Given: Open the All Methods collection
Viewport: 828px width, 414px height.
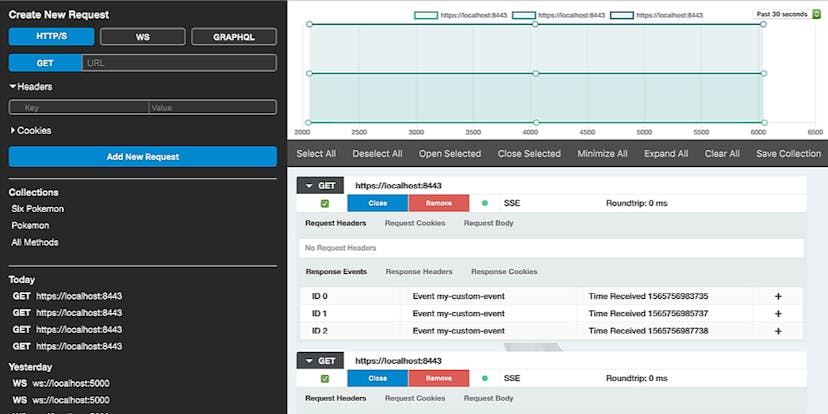Looking at the screenshot, I should [x=35, y=242].
